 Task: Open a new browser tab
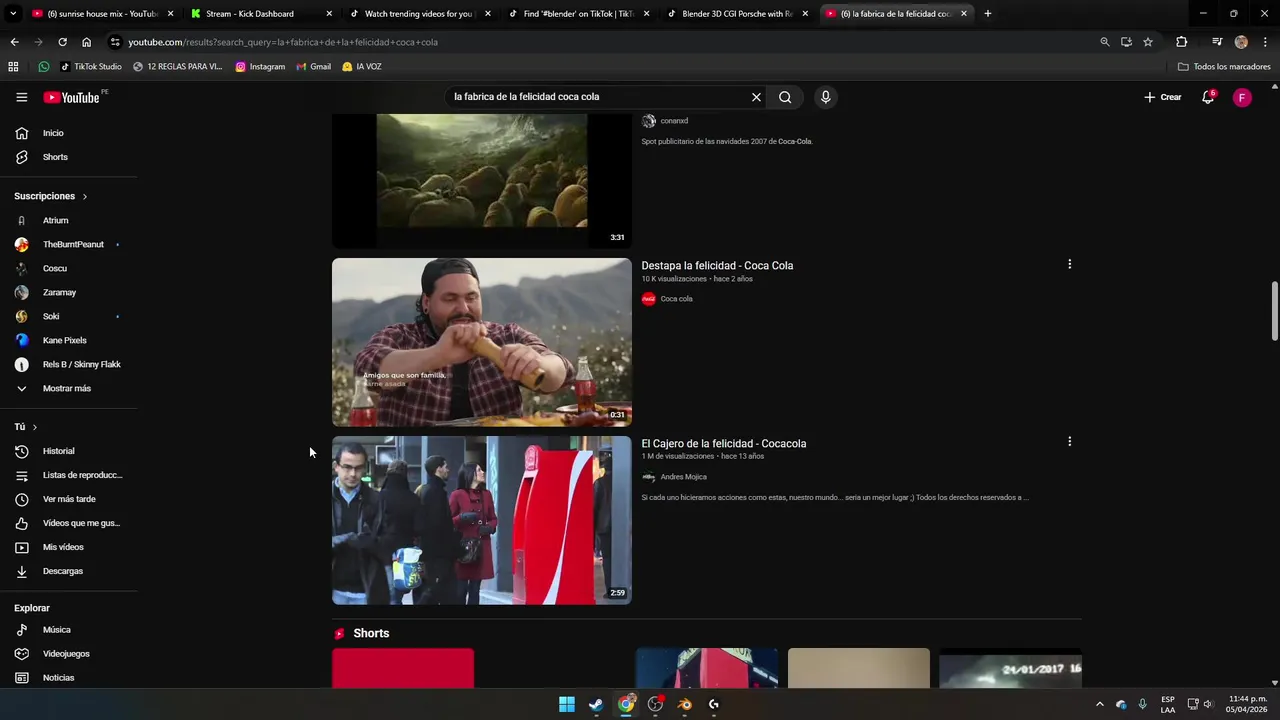point(987,14)
